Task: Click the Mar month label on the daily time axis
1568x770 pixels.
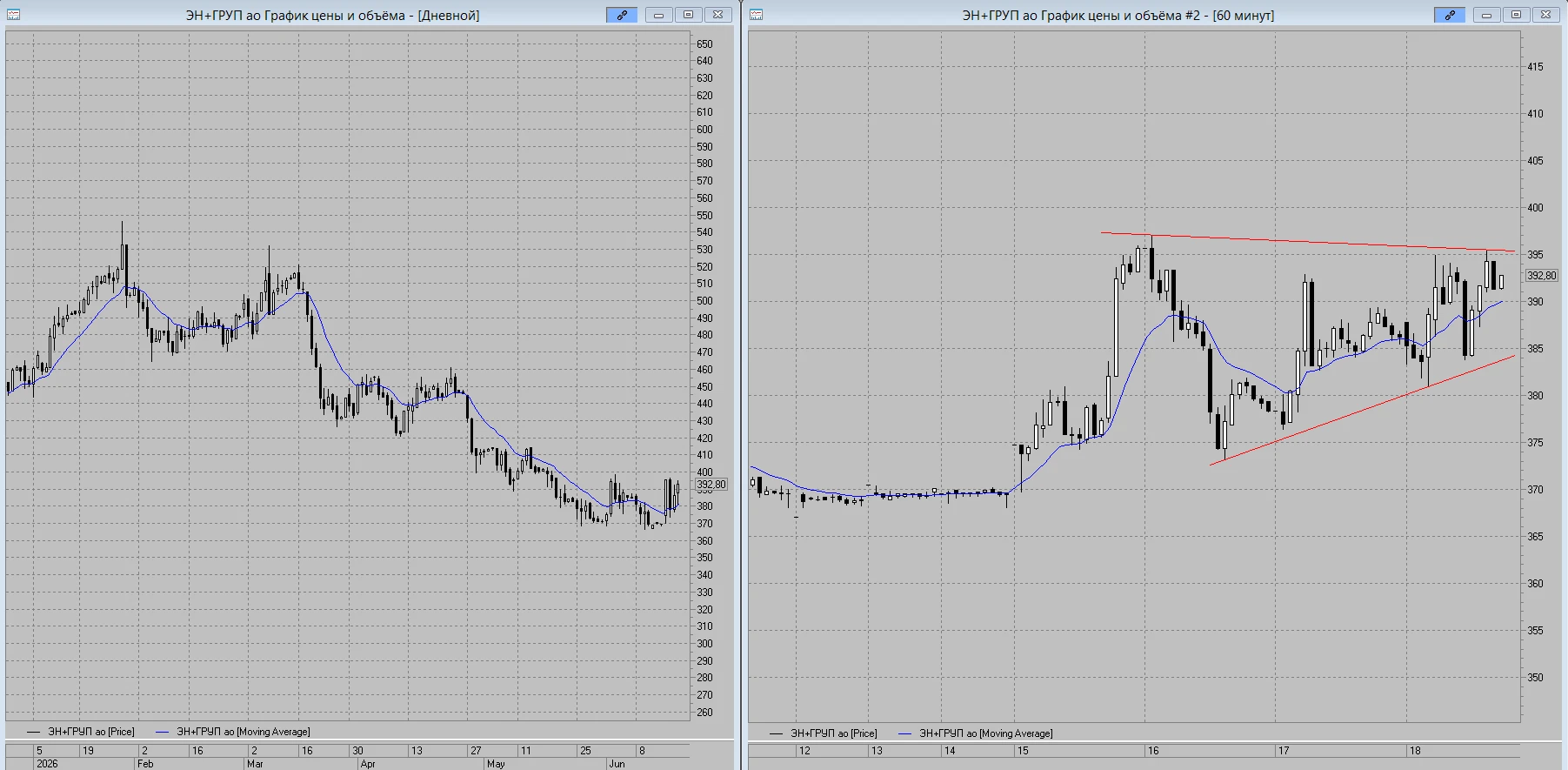Action: (x=255, y=764)
